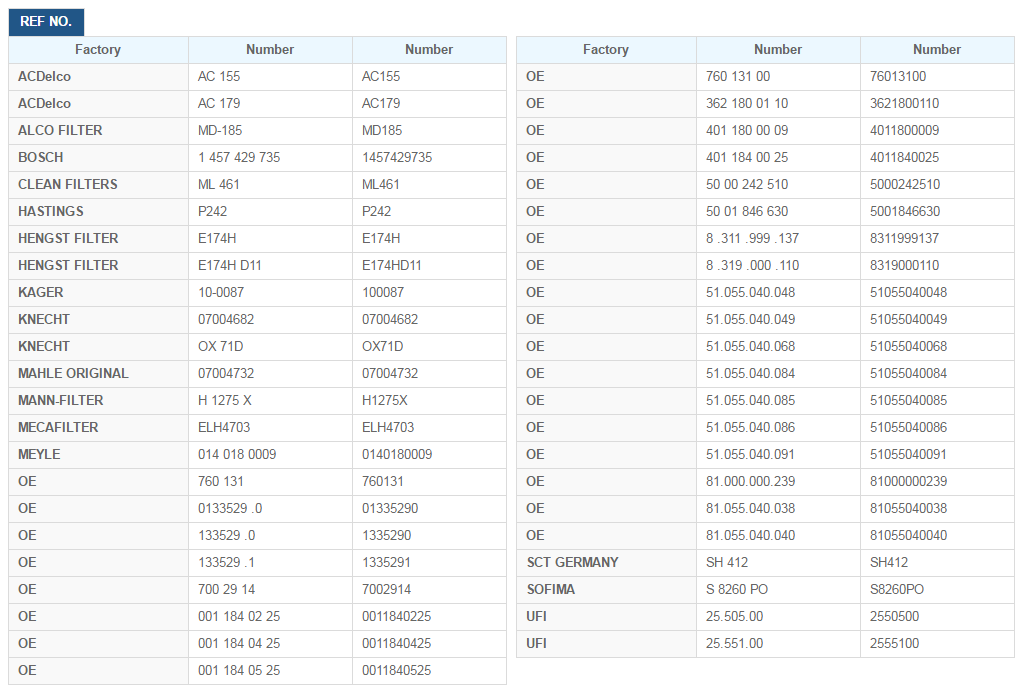This screenshot has height=696, width=1029.
Task: Click the right table's Factory header
Action: (606, 50)
